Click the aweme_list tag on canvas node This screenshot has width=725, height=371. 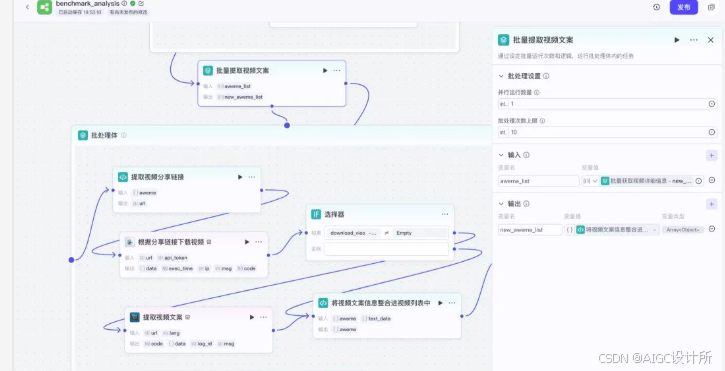click(234, 86)
